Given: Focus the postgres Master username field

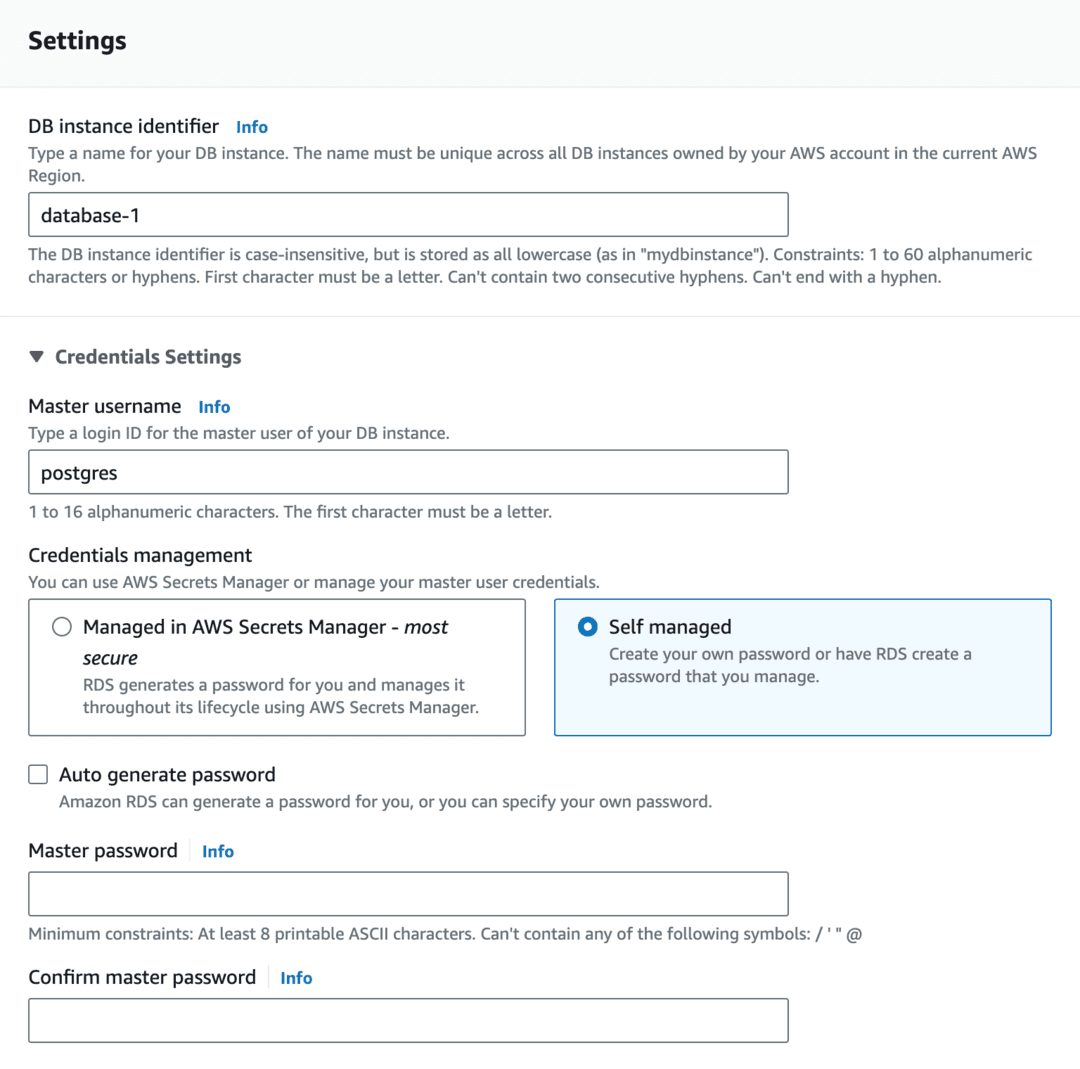Looking at the screenshot, I should click(407, 472).
